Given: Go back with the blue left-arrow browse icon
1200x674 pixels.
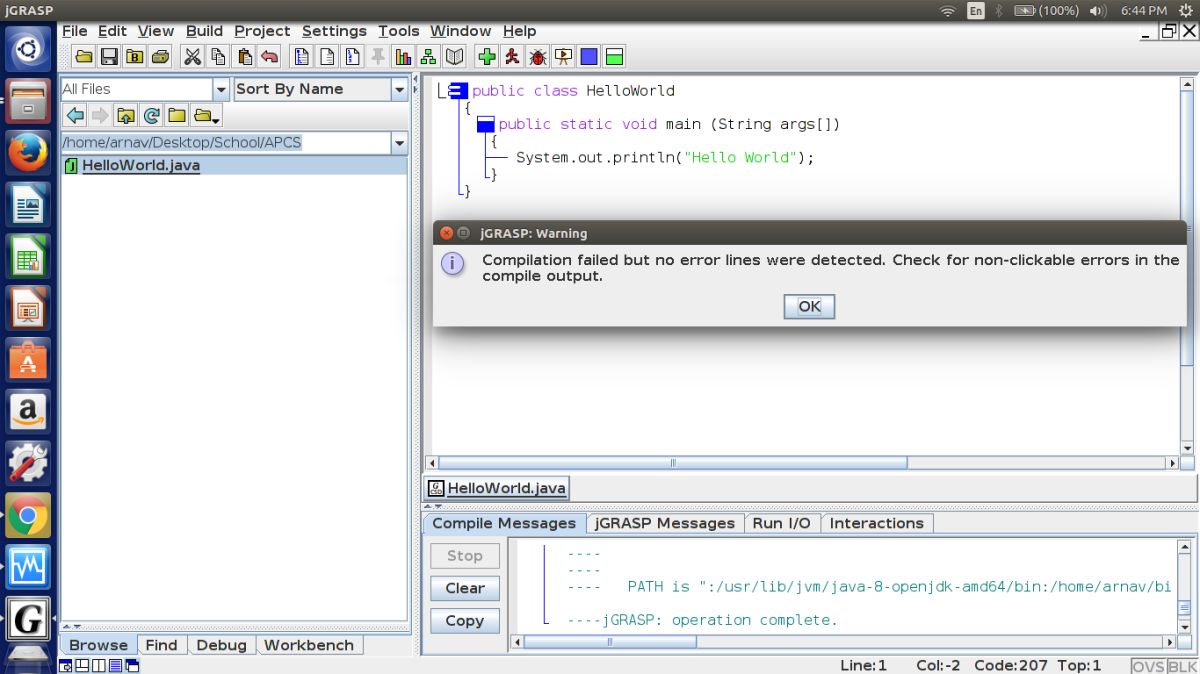Looking at the screenshot, I should pyautogui.click(x=74, y=115).
